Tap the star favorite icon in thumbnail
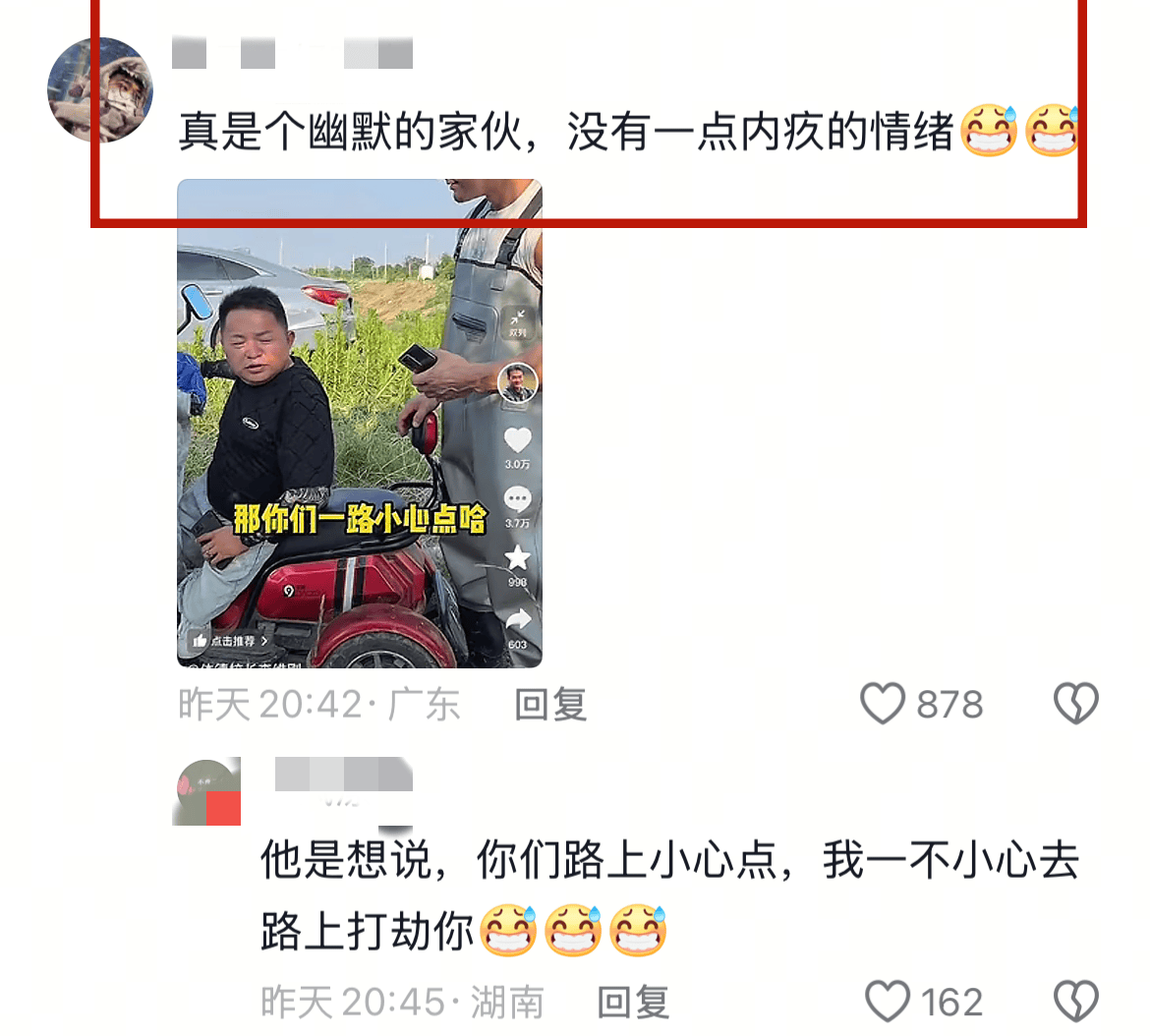This screenshot has width=1150, height=1036. click(x=517, y=558)
